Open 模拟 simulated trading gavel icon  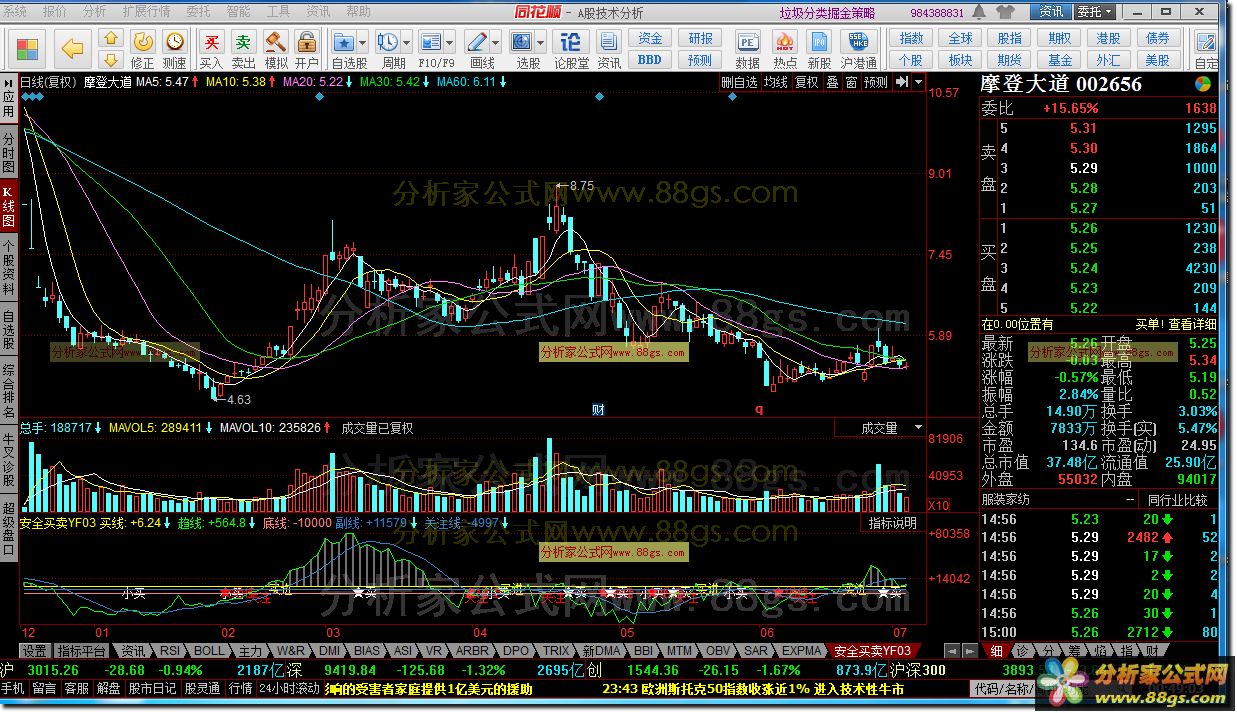(x=275, y=48)
